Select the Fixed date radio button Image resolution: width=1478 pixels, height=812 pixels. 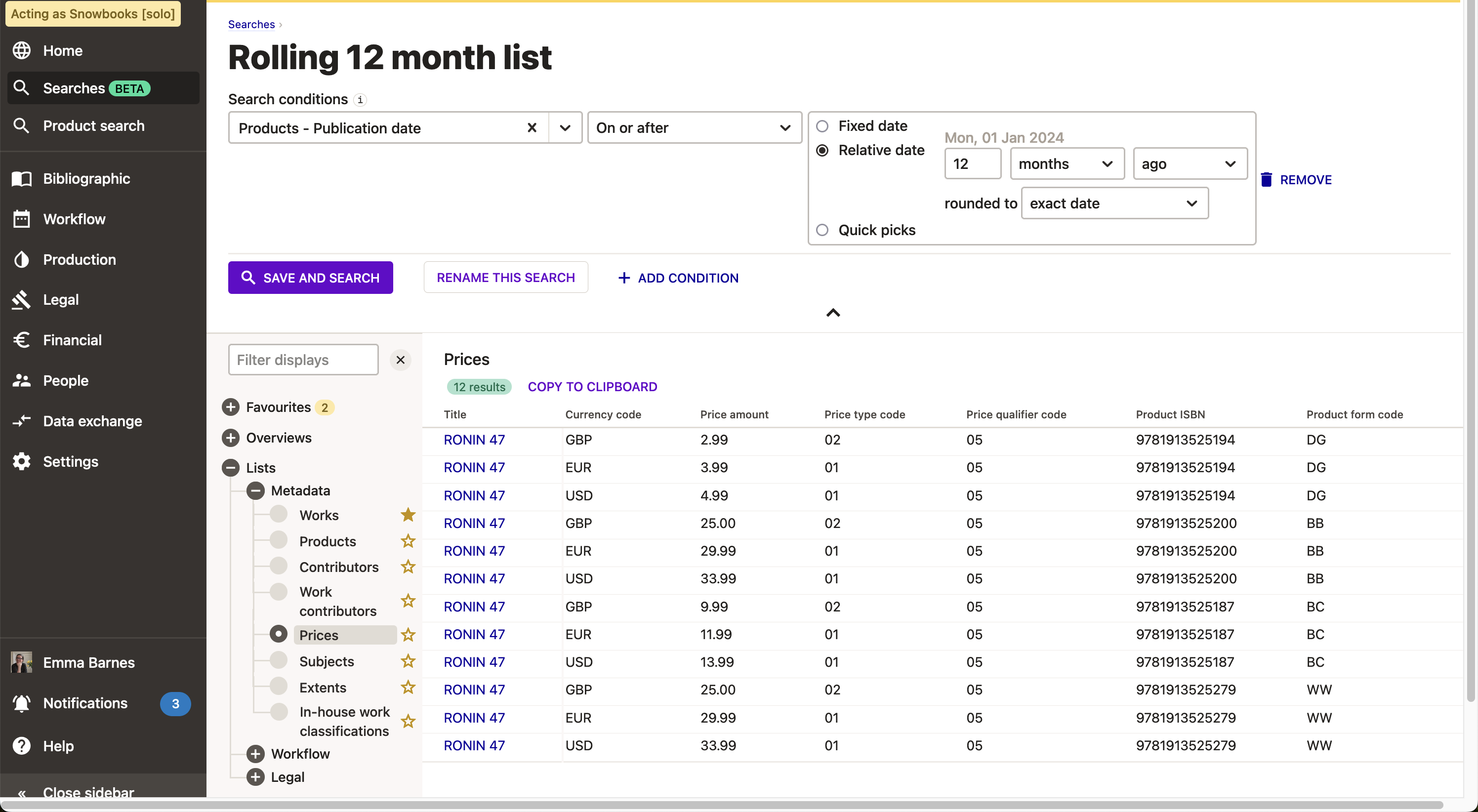[x=822, y=126]
